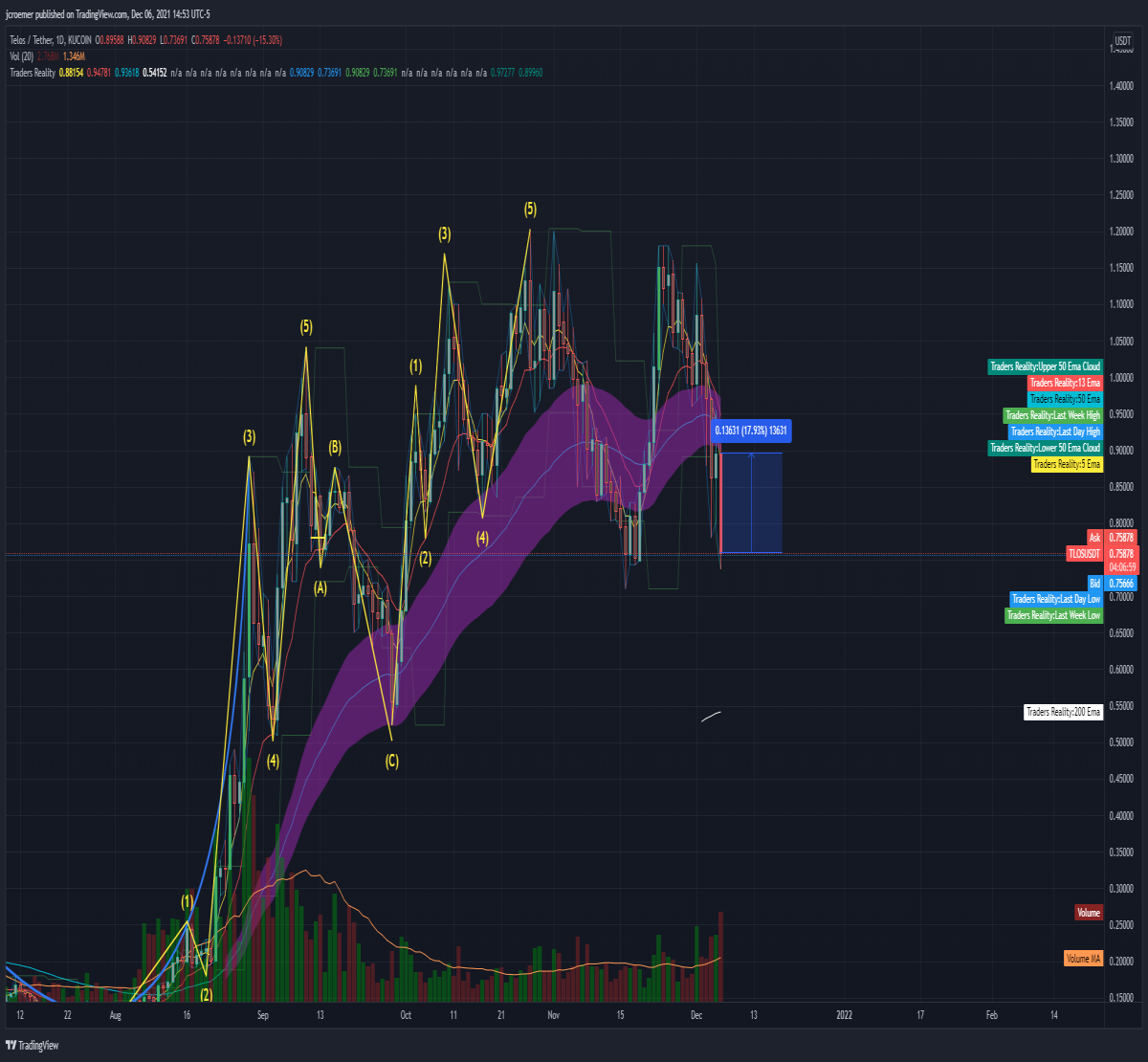Click the orange 1.346M volume value
Screen dimensions: 1148x1062
tap(75, 56)
